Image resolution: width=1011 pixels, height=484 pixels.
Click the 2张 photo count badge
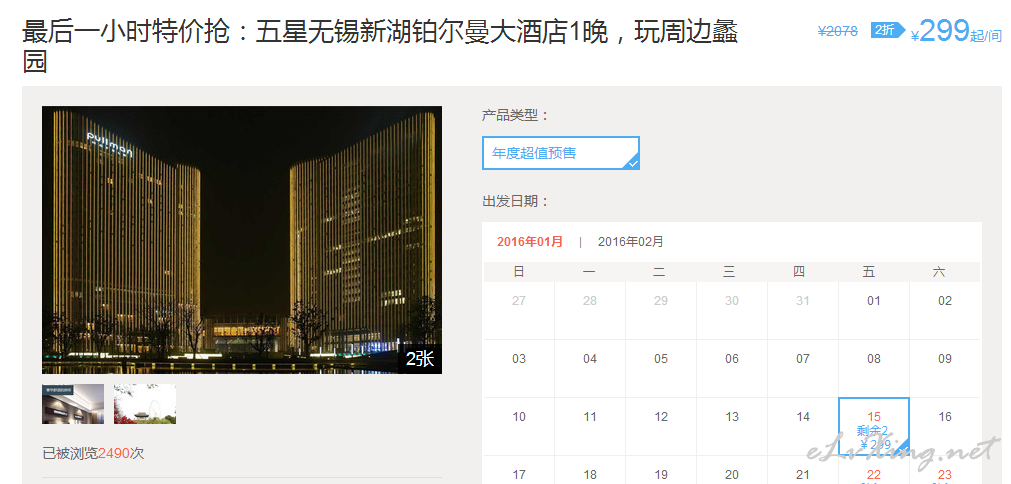coord(420,359)
